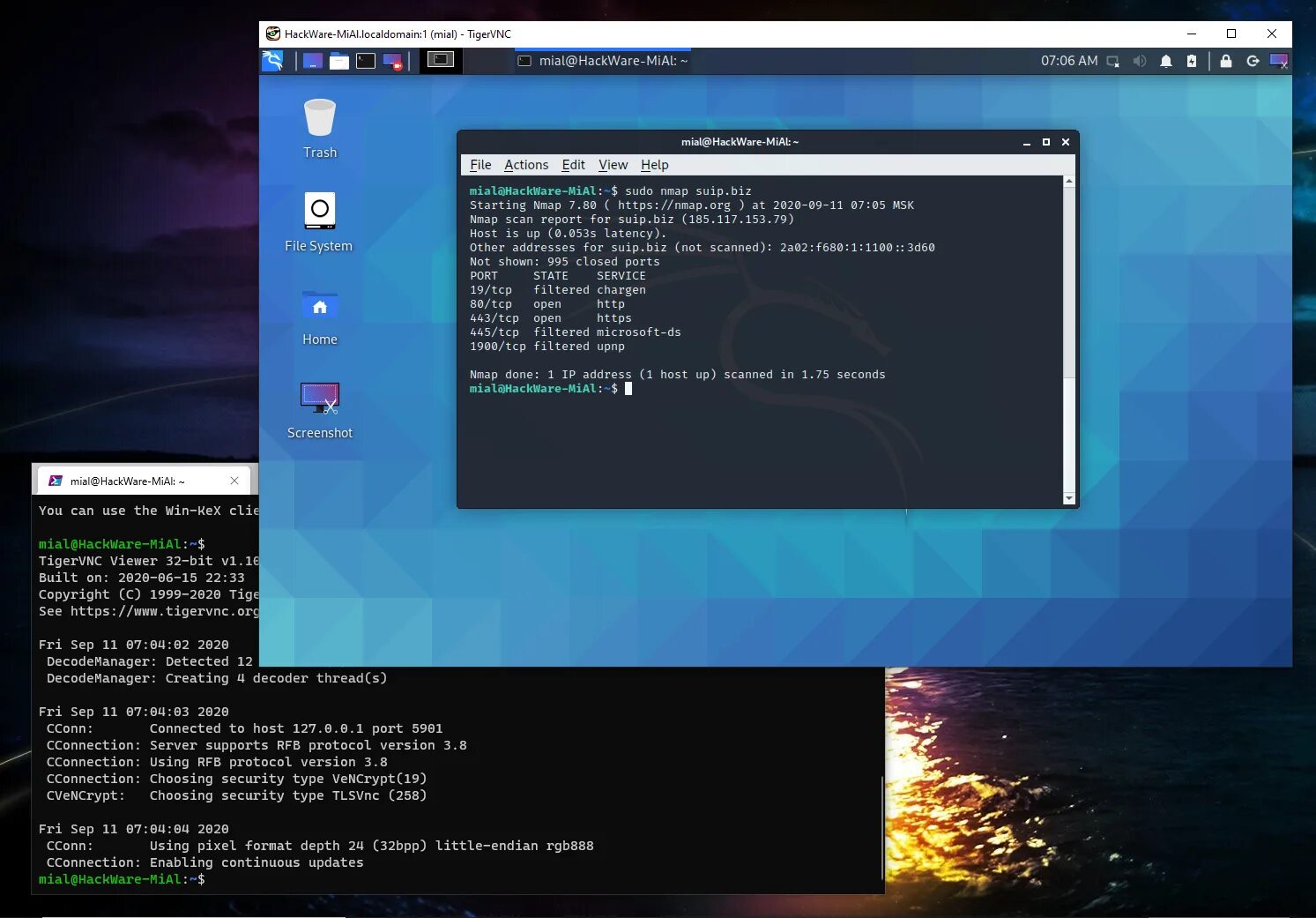This screenshot has height=918, width=1316.
Task: Select the active workspace in the switcher
Action: 441,60
